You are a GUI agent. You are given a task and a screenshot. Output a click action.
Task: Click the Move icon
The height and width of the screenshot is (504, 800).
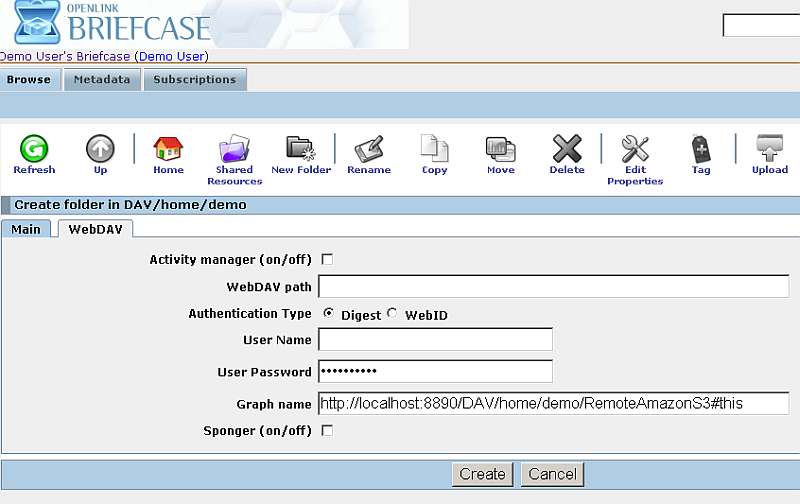(x=501, y=150)
